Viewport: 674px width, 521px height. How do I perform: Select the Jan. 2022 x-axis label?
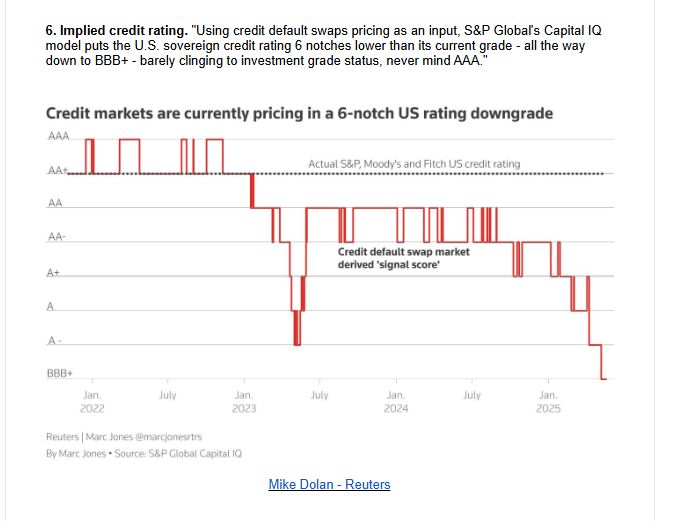[92, 401]
